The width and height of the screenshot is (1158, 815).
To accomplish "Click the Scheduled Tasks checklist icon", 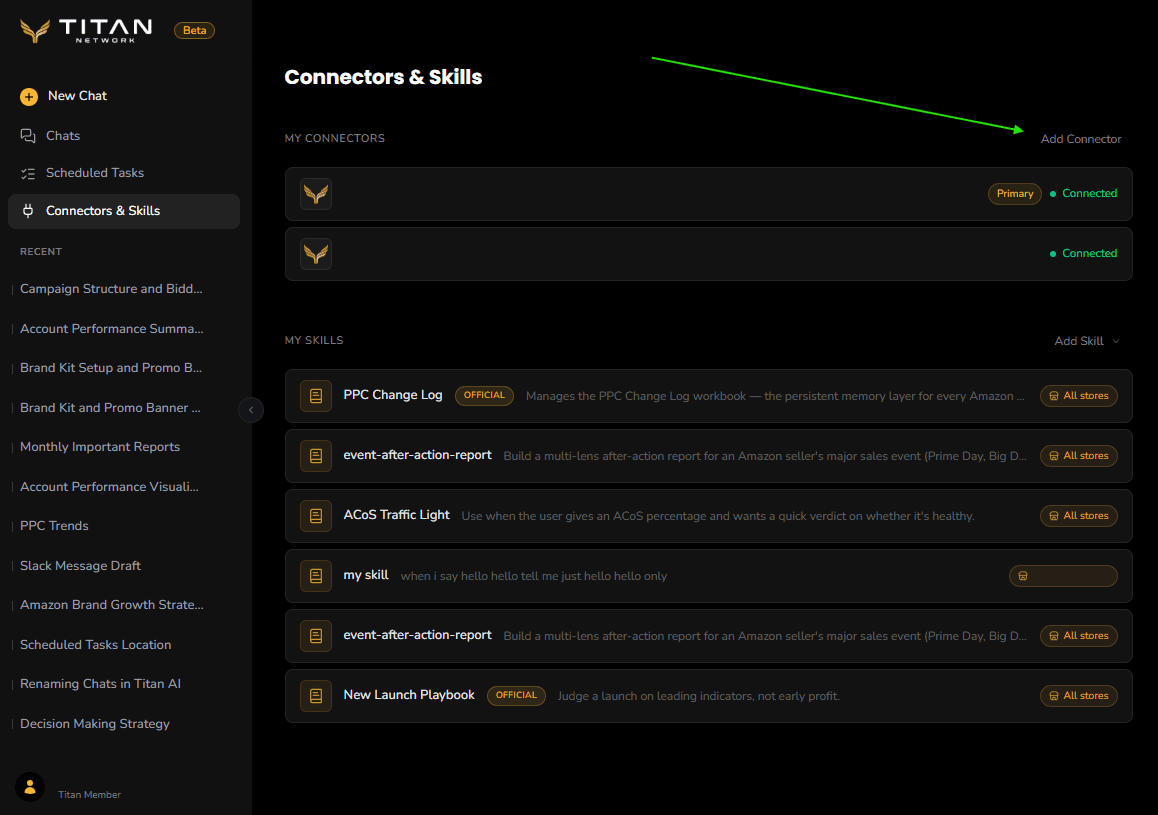I will coord(28,173).
